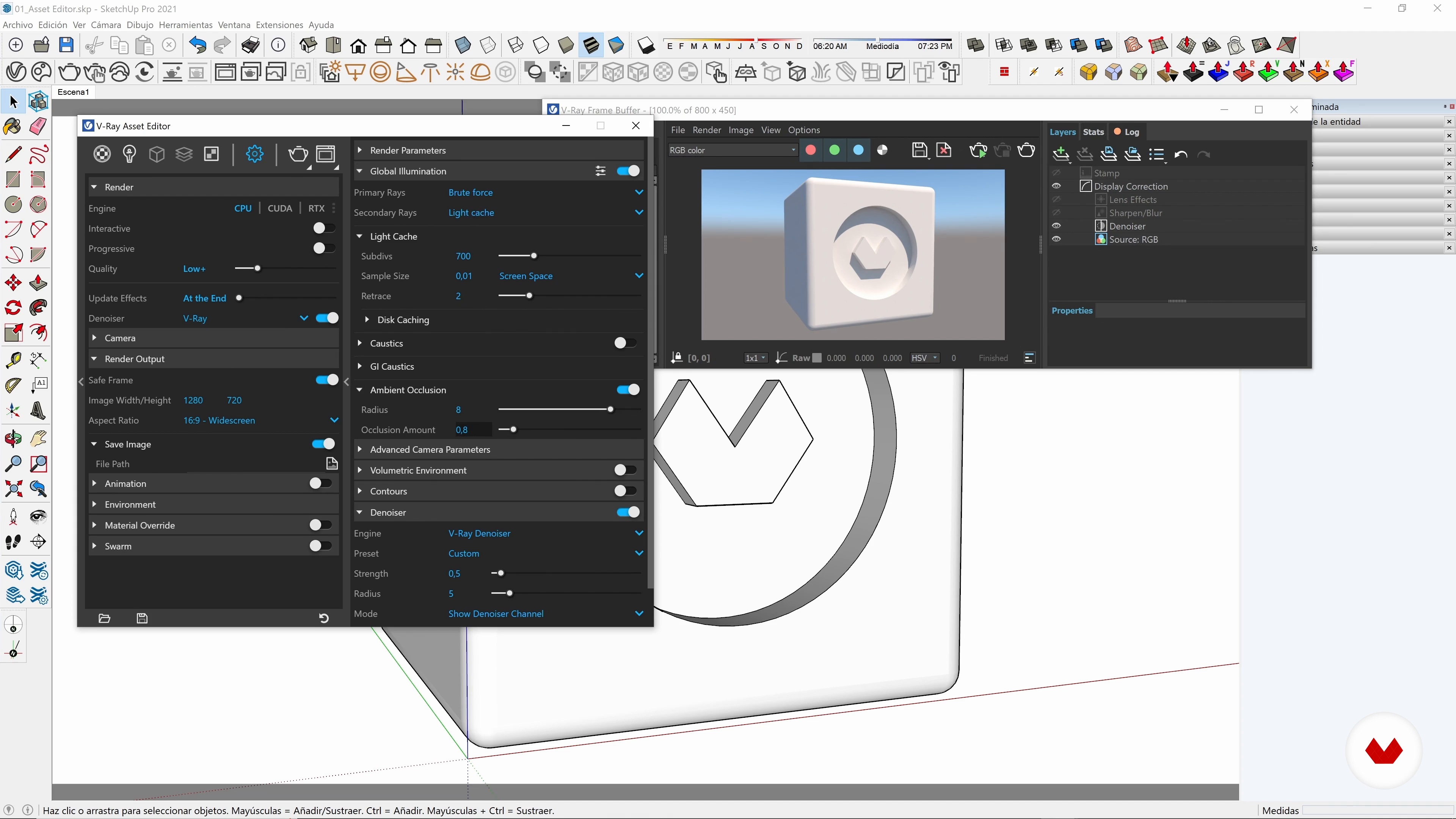Open Frame Buffer Options menu
This screenshot has width=1456, height=819.
click(x=804, y=130)
